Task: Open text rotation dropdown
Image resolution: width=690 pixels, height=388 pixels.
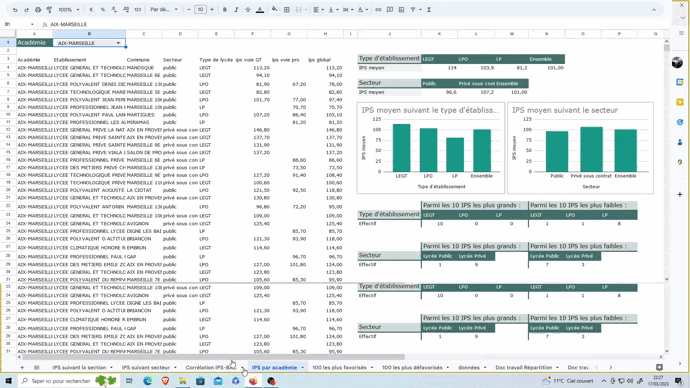Action: point(362,10)
